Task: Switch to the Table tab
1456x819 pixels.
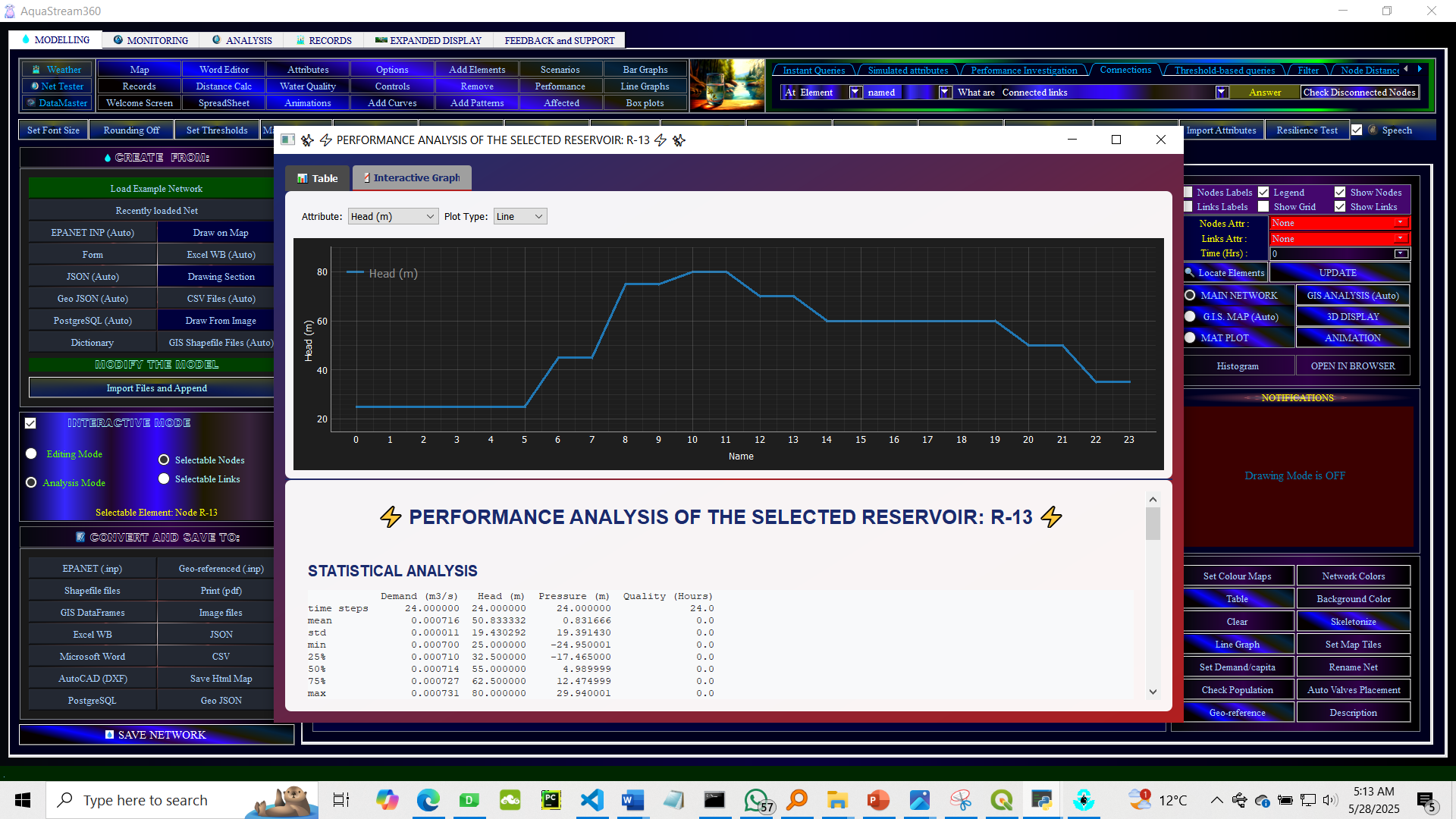Action: point(318,178)
